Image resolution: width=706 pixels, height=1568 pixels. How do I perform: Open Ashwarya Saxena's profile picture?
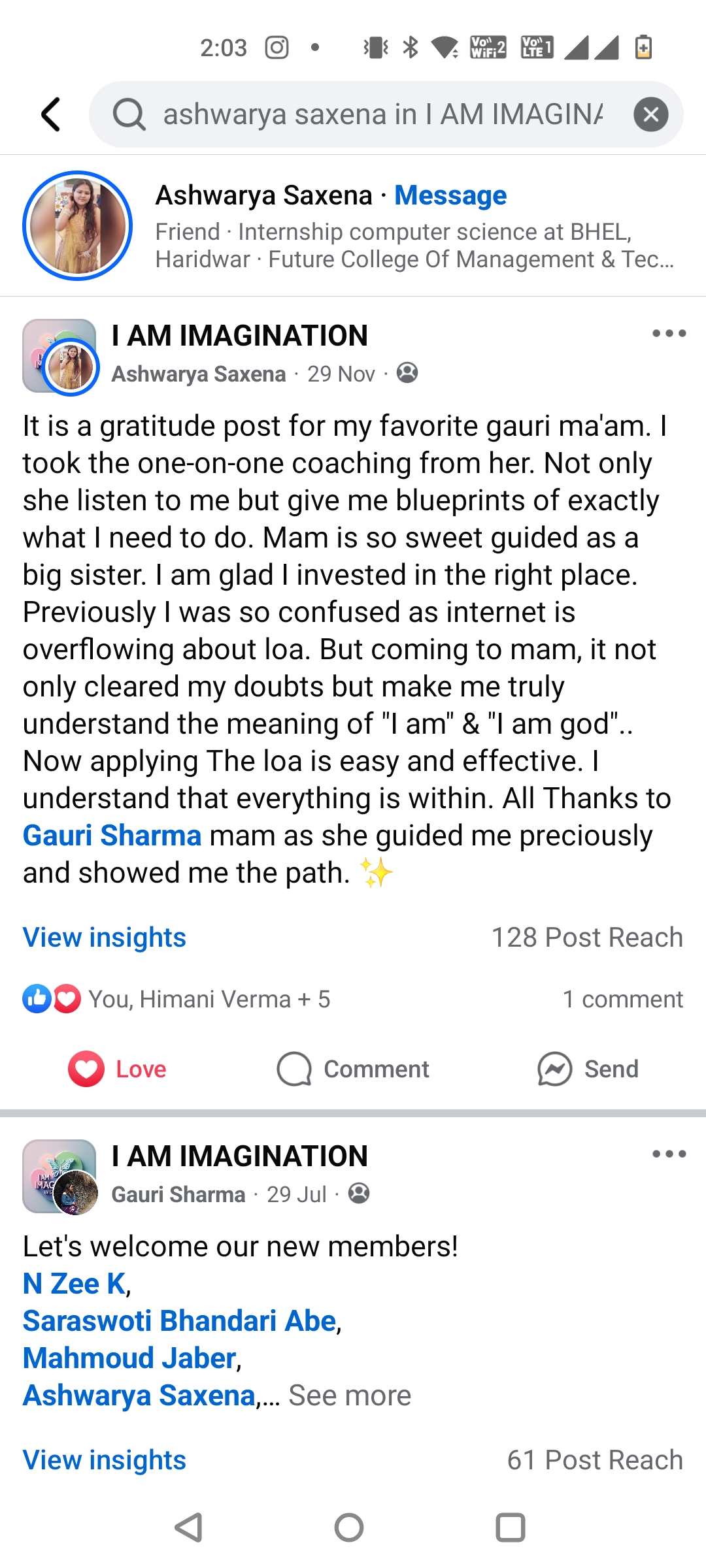[78, 226]
